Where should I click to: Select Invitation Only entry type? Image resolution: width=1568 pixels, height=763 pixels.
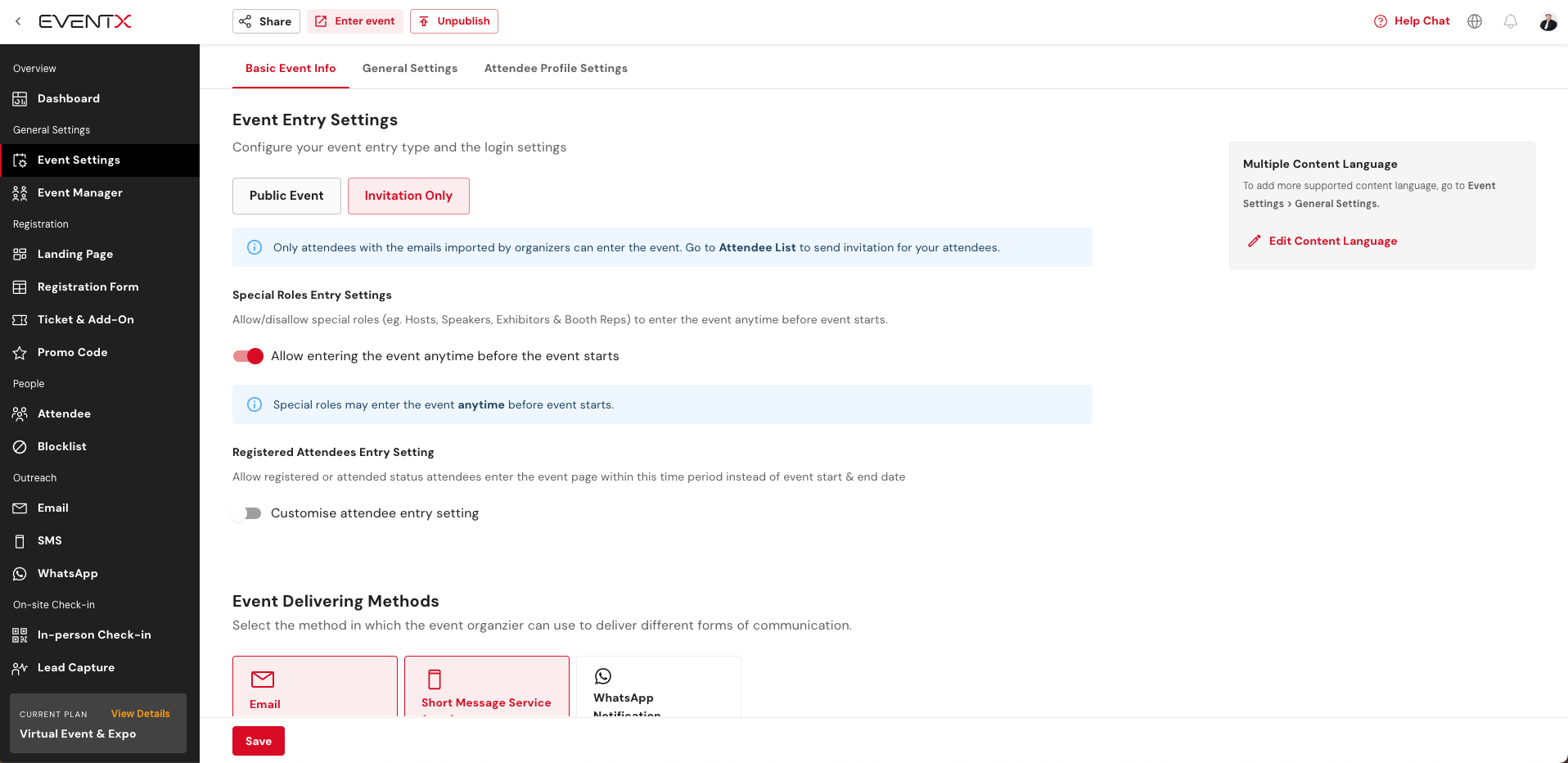(x=408, y=196)
